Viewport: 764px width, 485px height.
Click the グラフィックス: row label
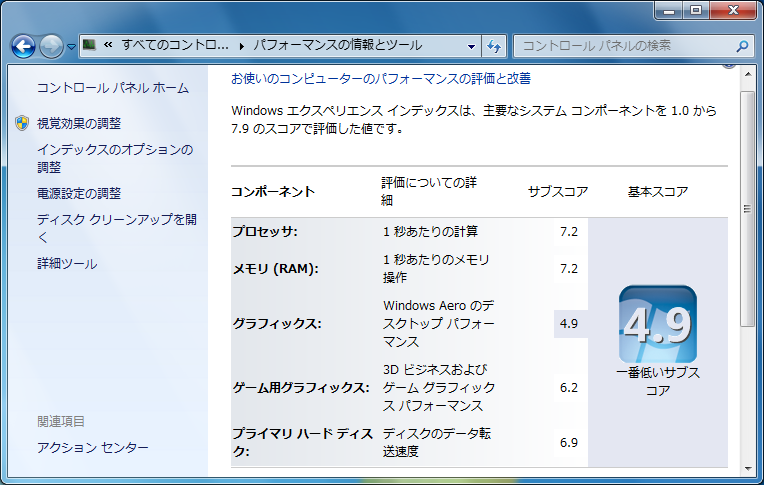pos(277,324)
